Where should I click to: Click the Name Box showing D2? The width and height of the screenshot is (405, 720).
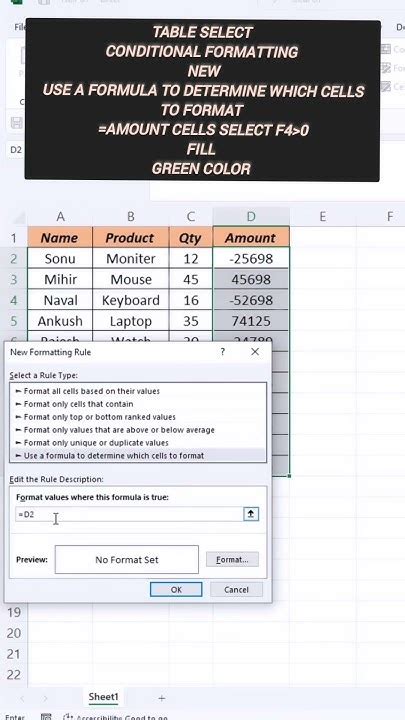click(16, 150)
